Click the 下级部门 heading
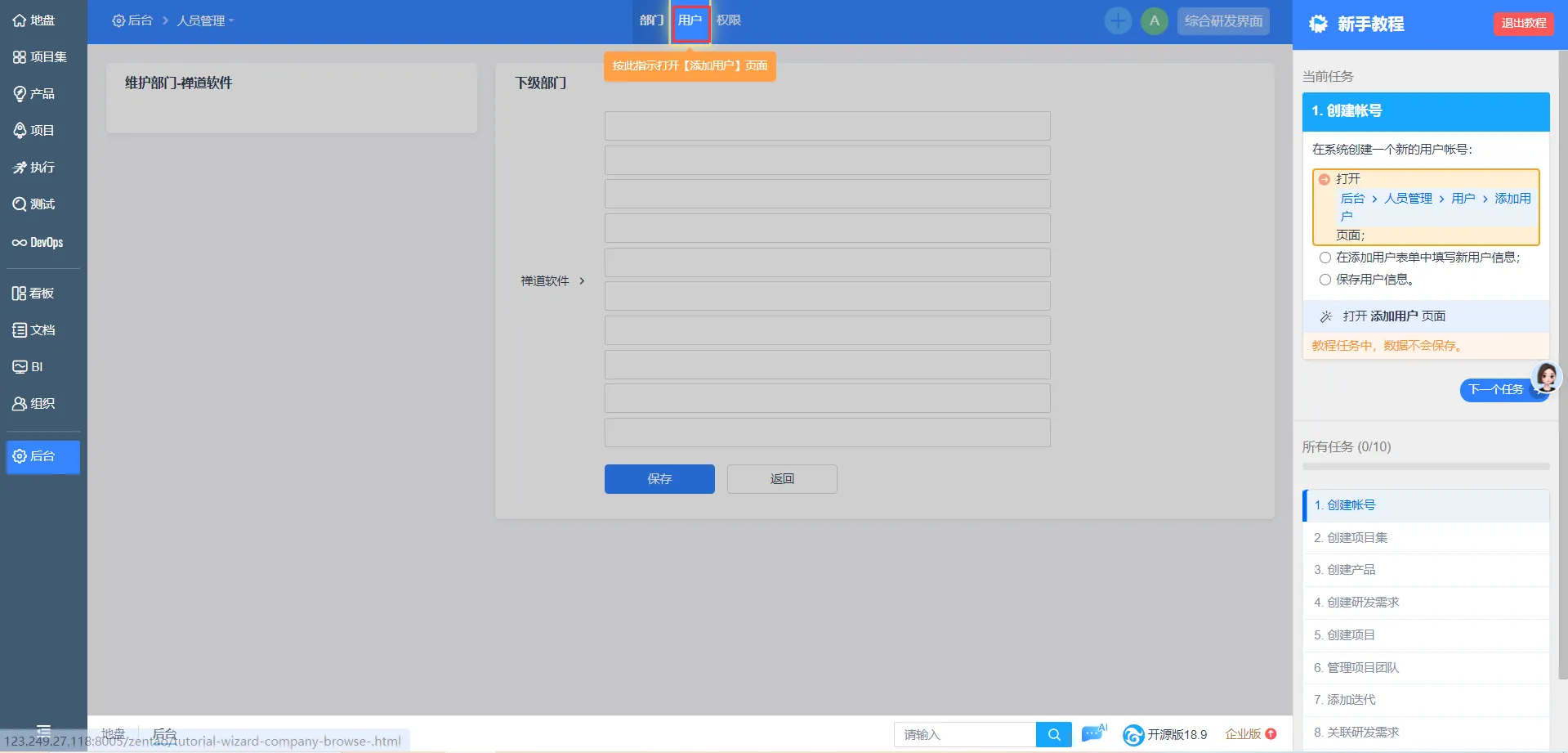This screenshot has width=1568, height=753. coord(540,83)
